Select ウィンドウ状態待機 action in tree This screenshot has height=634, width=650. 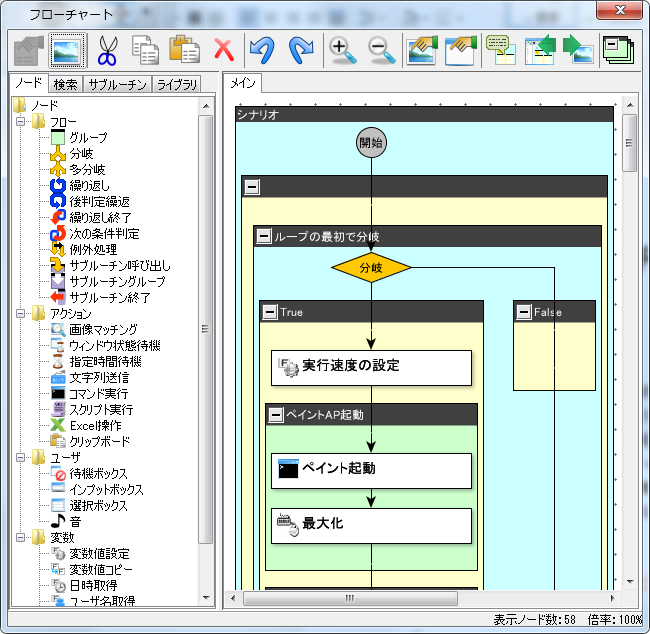pos(115,345)
